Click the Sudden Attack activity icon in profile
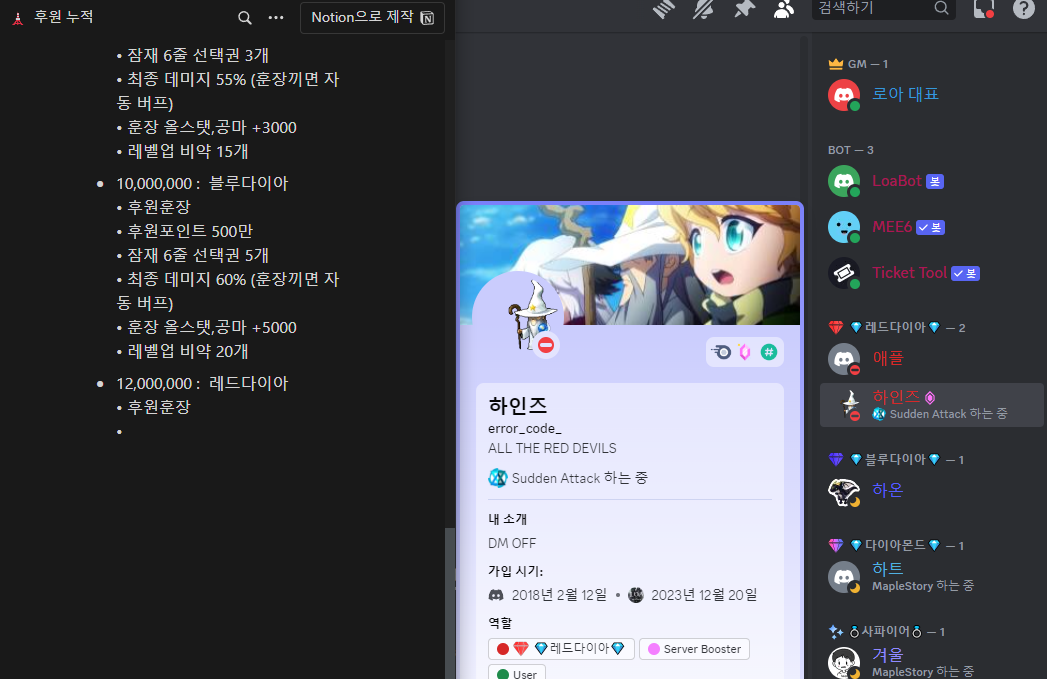This screenshot has width=1047, height=679. tap(498, 478)
